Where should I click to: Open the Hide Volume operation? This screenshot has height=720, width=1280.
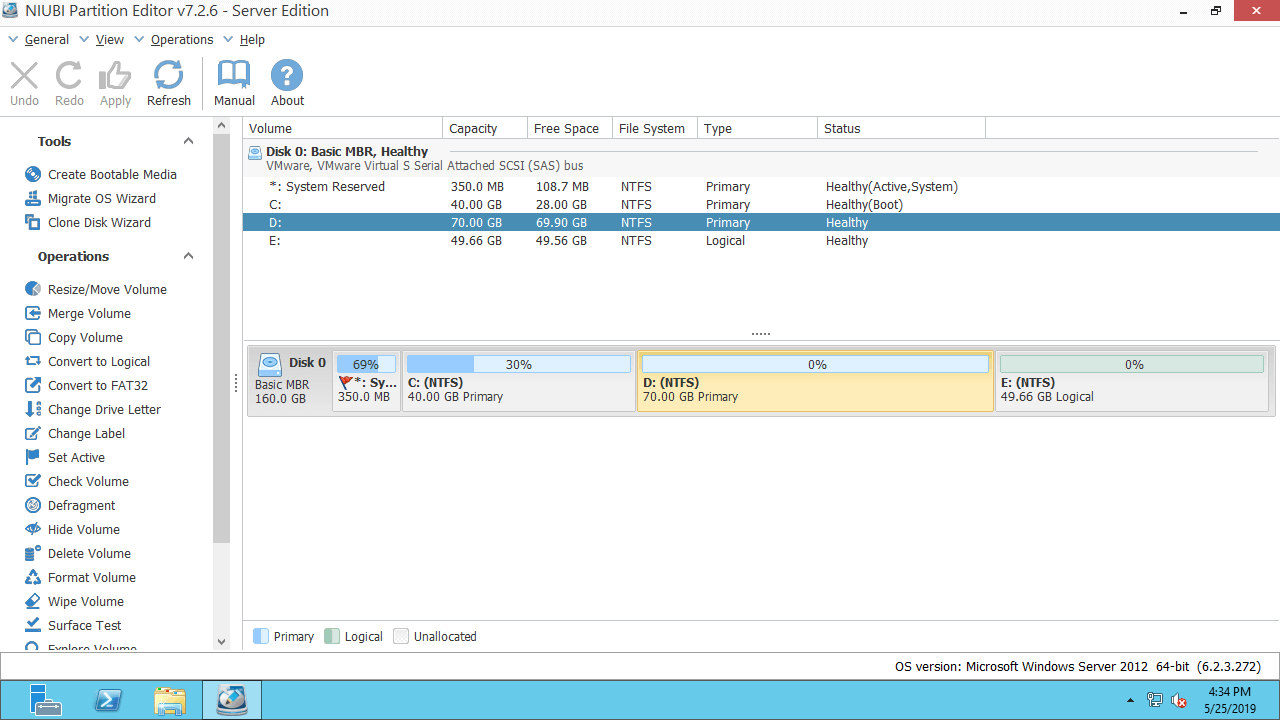coord(82,529)
